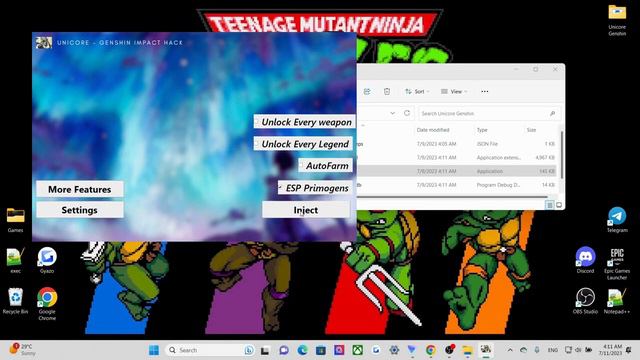Select the Program Debug Database row
This screenshot has width=640, height=360.
pos(457,185)
